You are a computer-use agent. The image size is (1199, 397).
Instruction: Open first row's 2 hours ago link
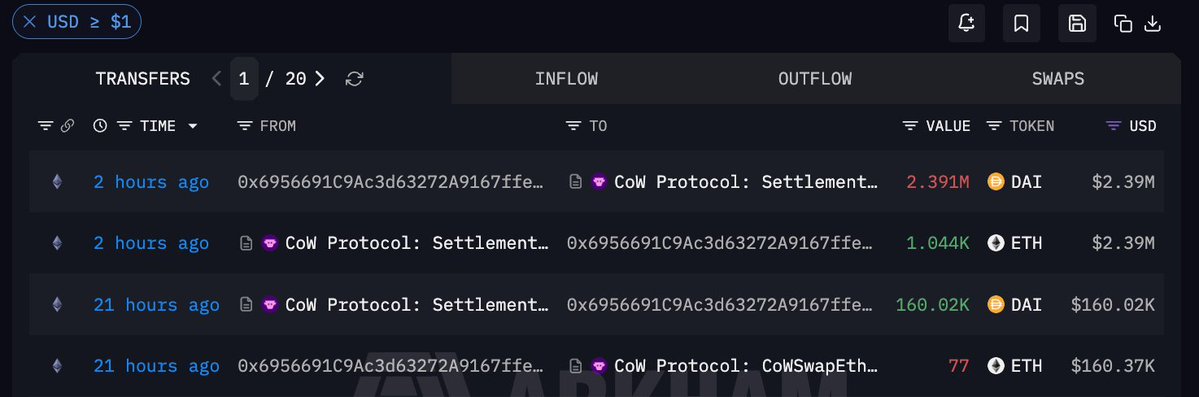[151, 182]
